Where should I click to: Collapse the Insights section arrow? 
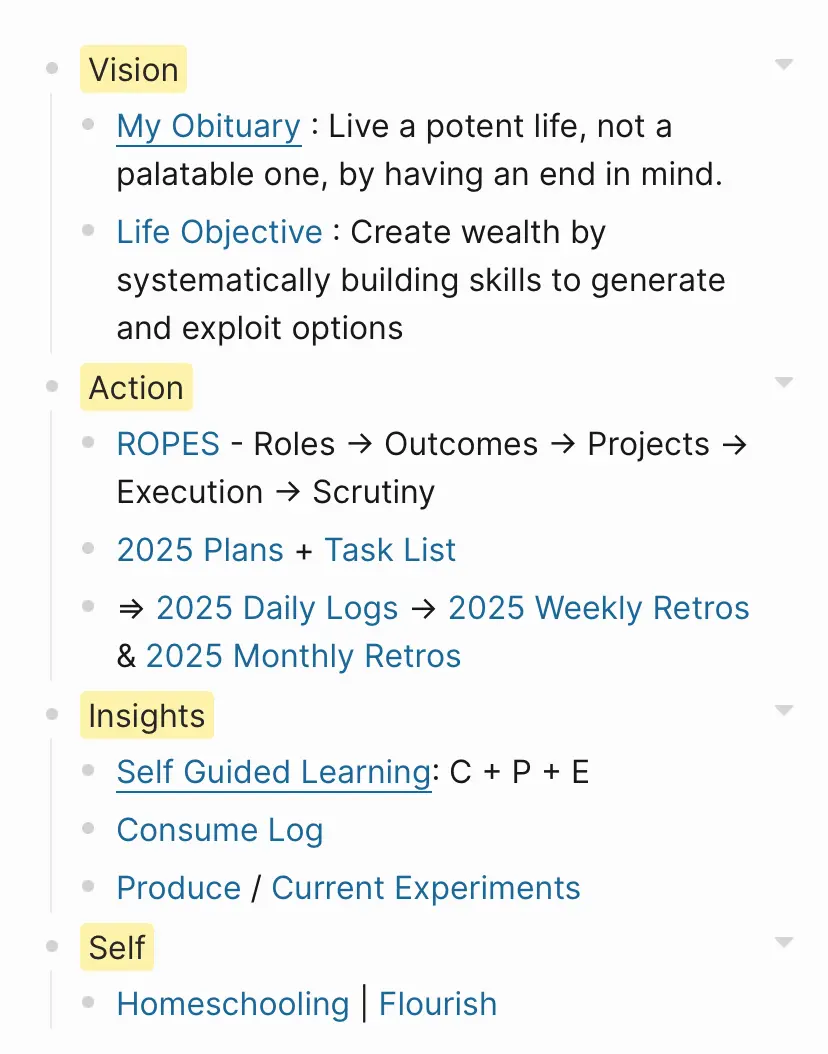(x=784, y=711)
